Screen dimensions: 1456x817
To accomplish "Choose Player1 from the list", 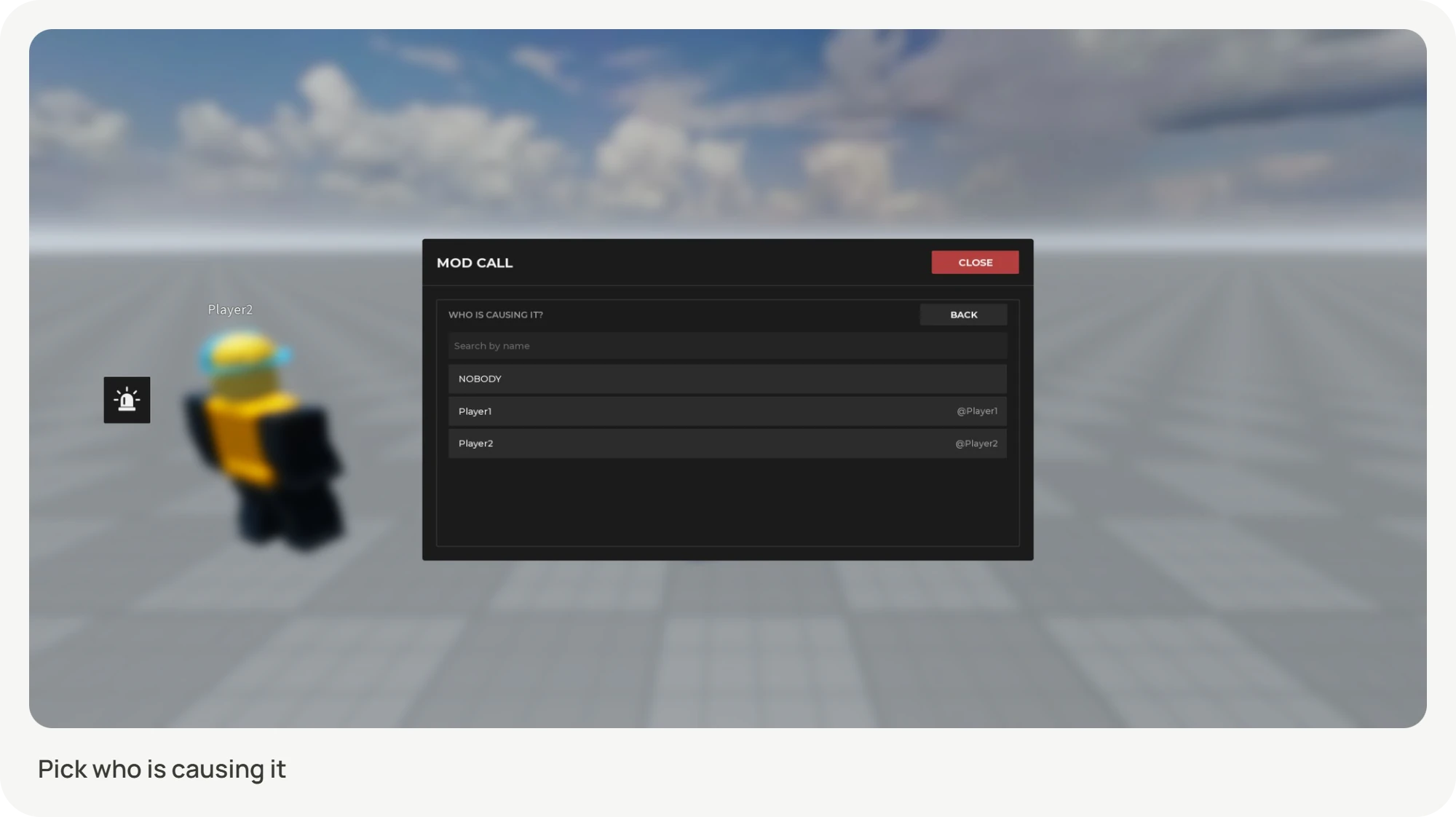I will click(727, 411).
